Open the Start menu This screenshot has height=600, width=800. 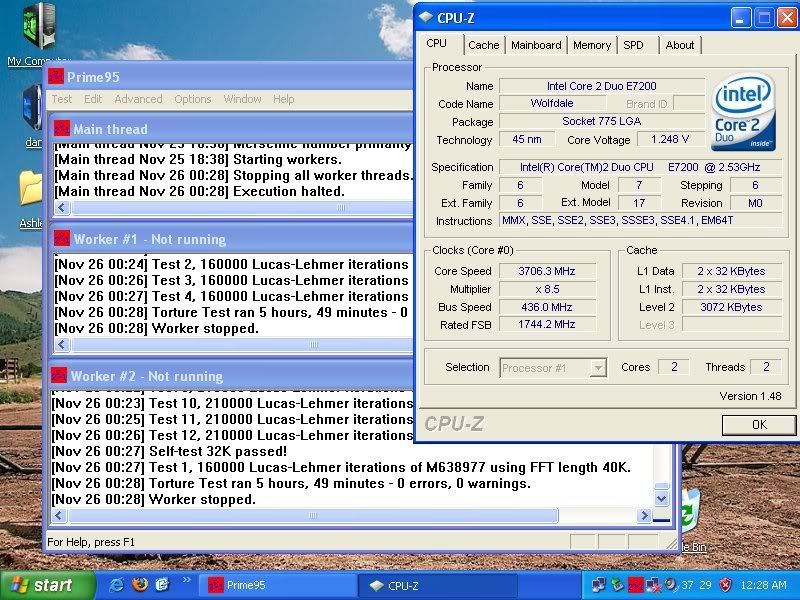click(x=40, y=585)
